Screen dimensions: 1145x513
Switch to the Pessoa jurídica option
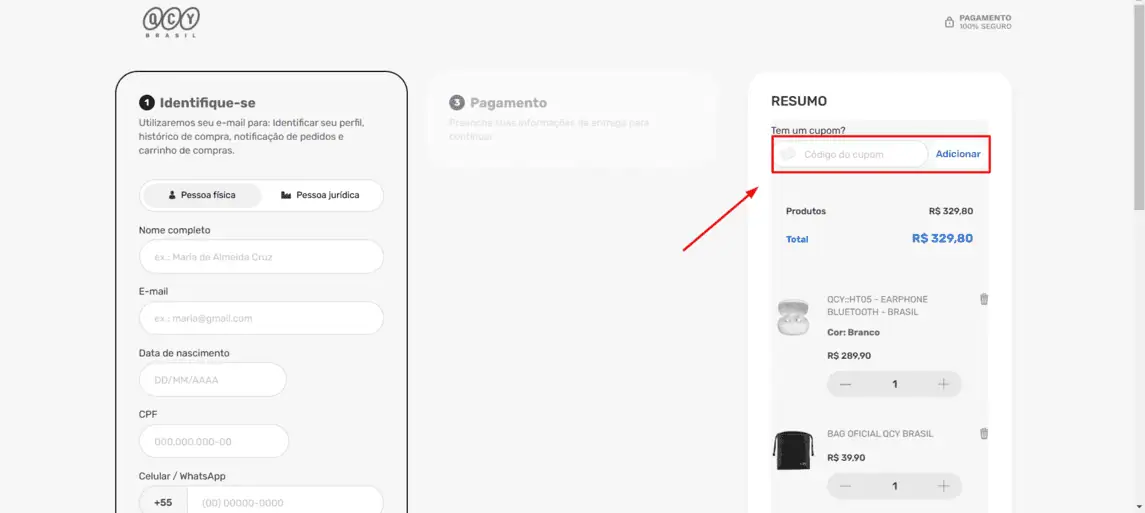point(320,196)
